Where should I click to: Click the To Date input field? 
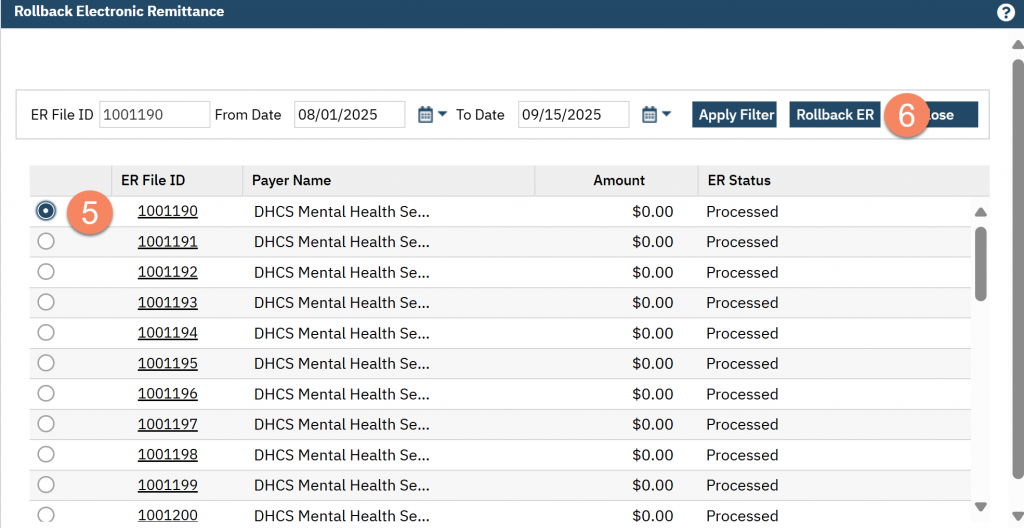[x=573, y=115]
